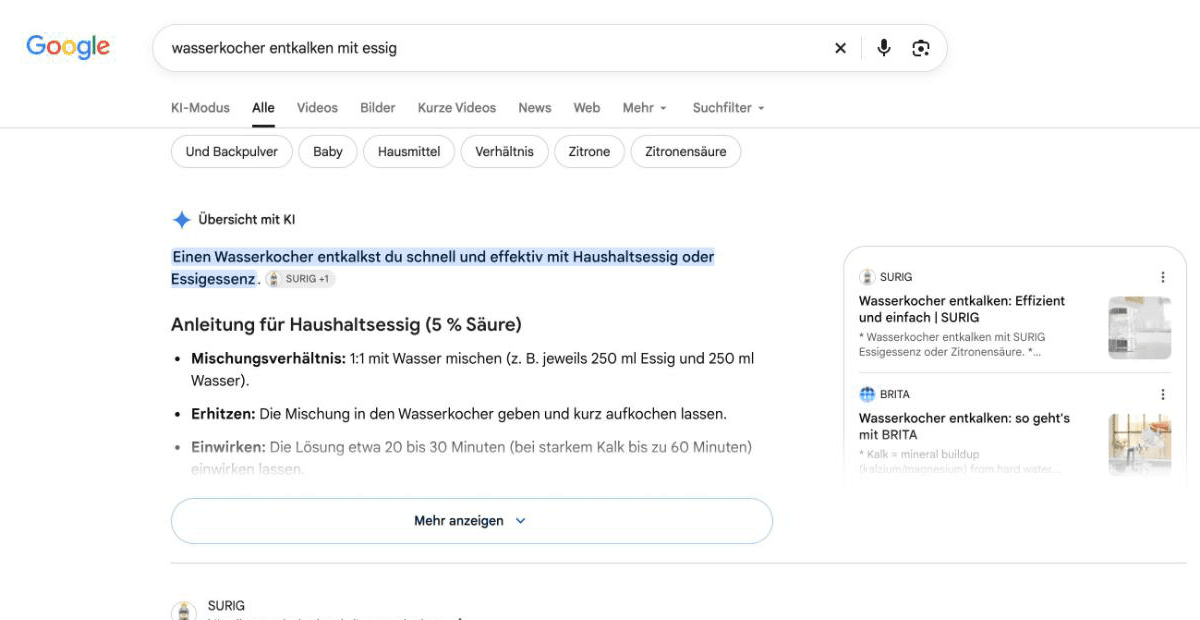This screenshot has width=1200, height=620.
Task: Click the Übersicht mit KI sparkle icon
Action: (181, 220)
